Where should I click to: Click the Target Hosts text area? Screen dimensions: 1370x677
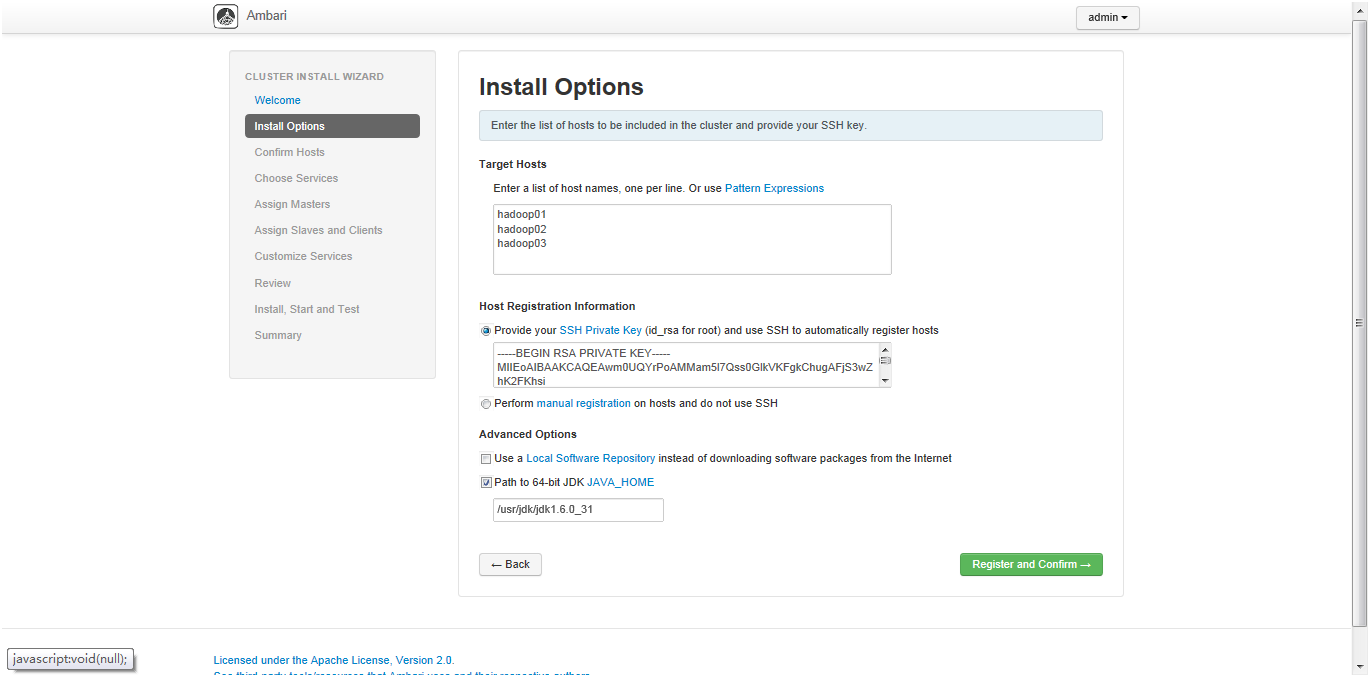(x=692, y=239)
